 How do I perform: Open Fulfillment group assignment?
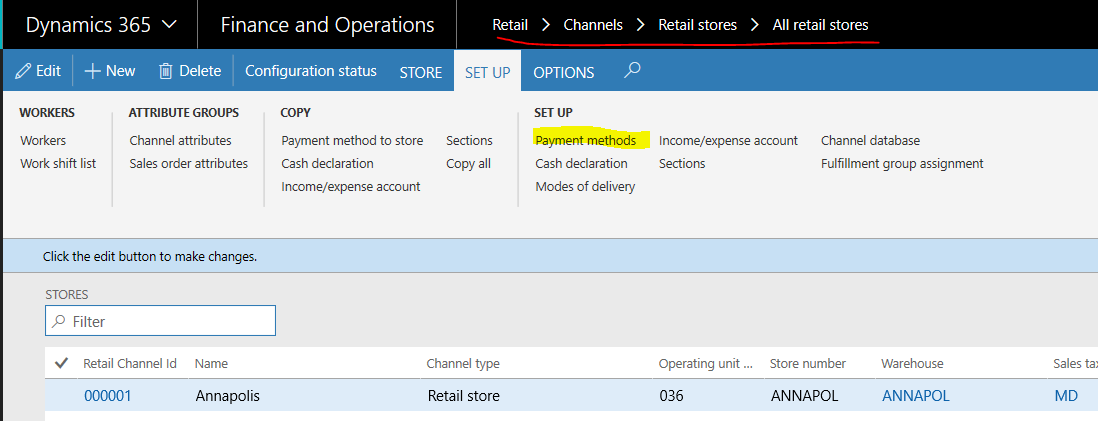(x=902, y=163)
